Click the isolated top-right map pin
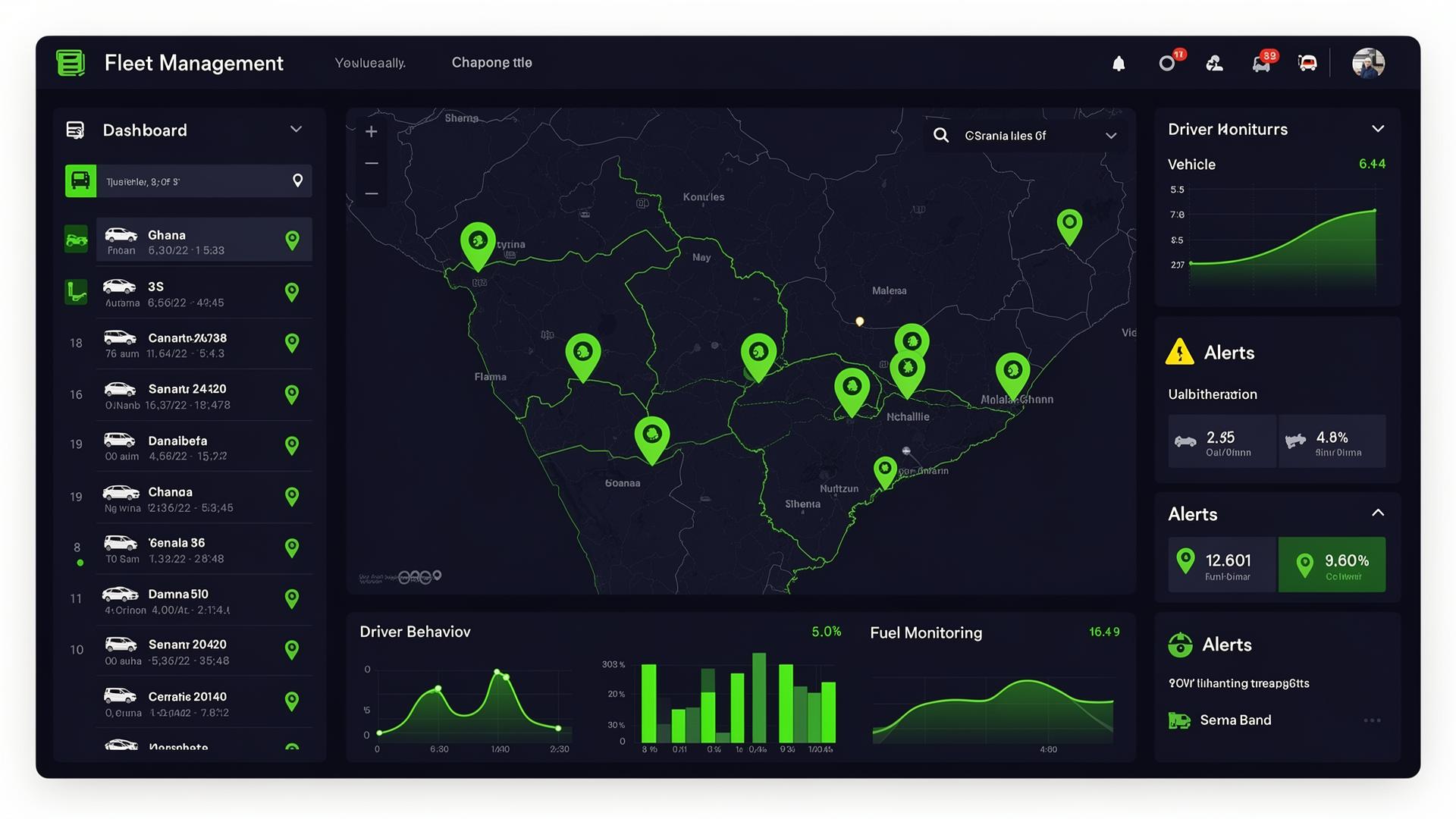 click(1069, 226)
